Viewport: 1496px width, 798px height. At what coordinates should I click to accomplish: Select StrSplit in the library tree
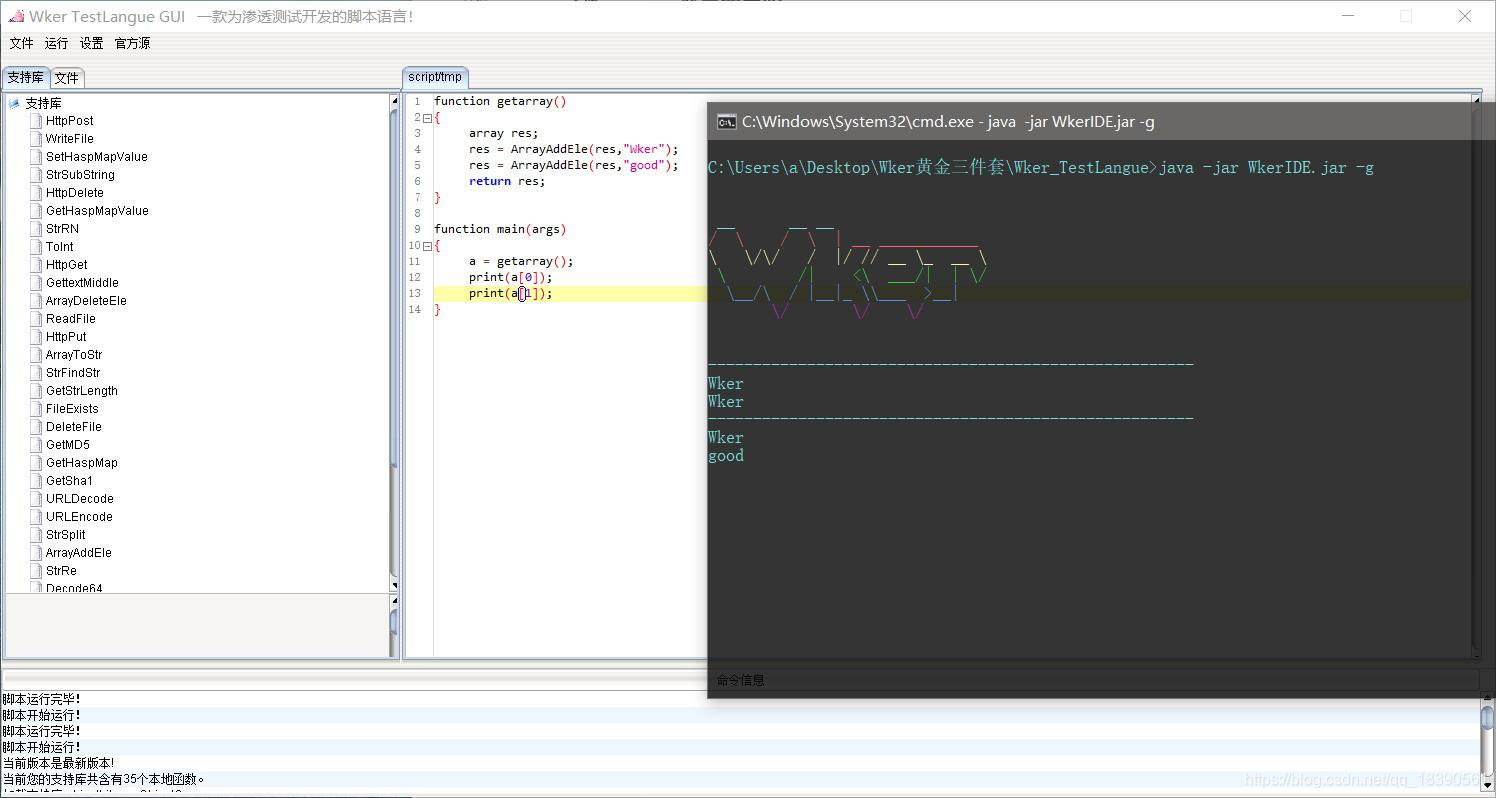point(65,535)
